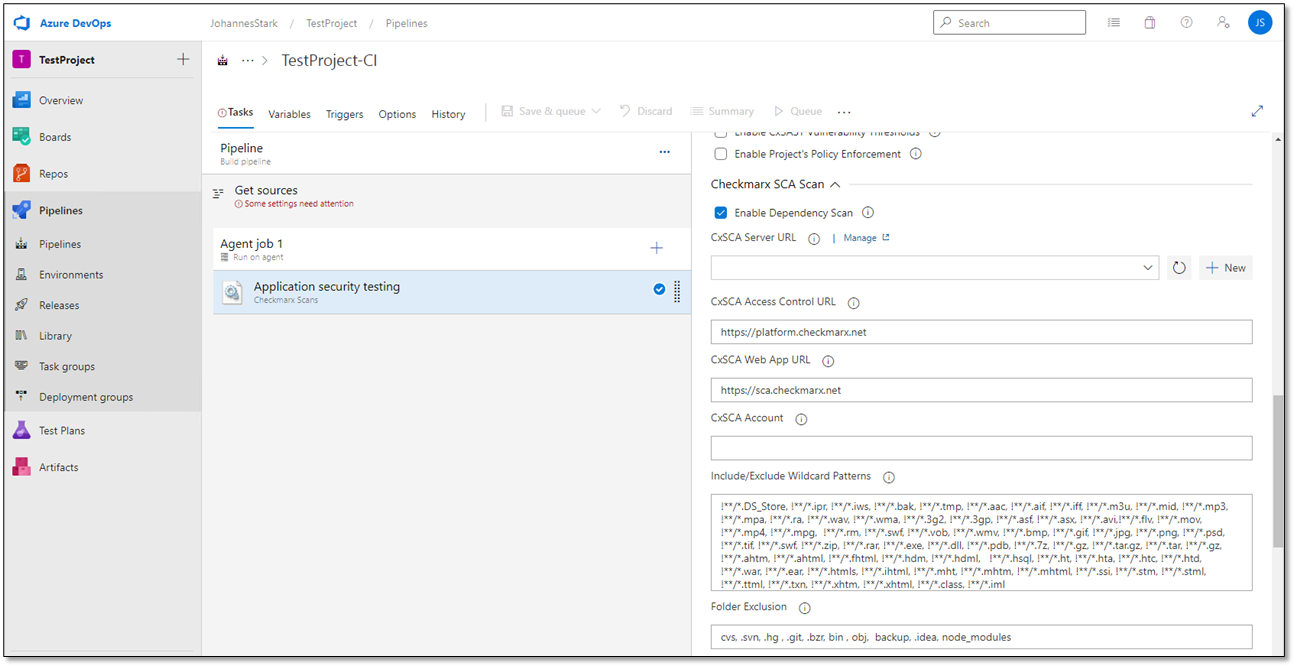Click the breadcrumb ellipsis before TestProject-CI
1295x667 pixels.
tap(248, 61)
